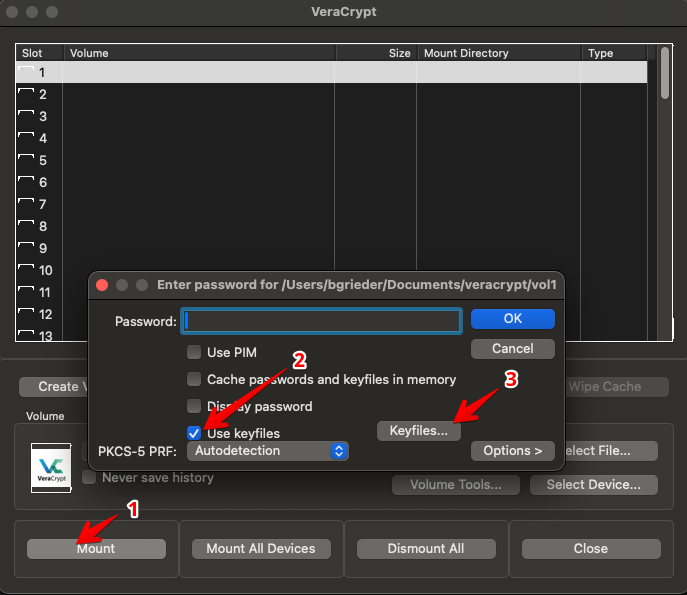Confirm the password with the OK button
This screenshot has height=595, width=687.
(513, 319)
